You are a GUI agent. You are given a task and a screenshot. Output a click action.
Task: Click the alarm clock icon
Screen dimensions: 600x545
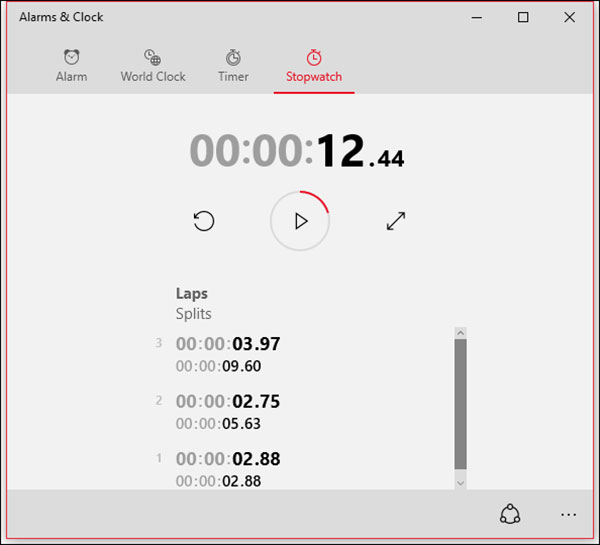pyautogui.click(x=71, y=57)
